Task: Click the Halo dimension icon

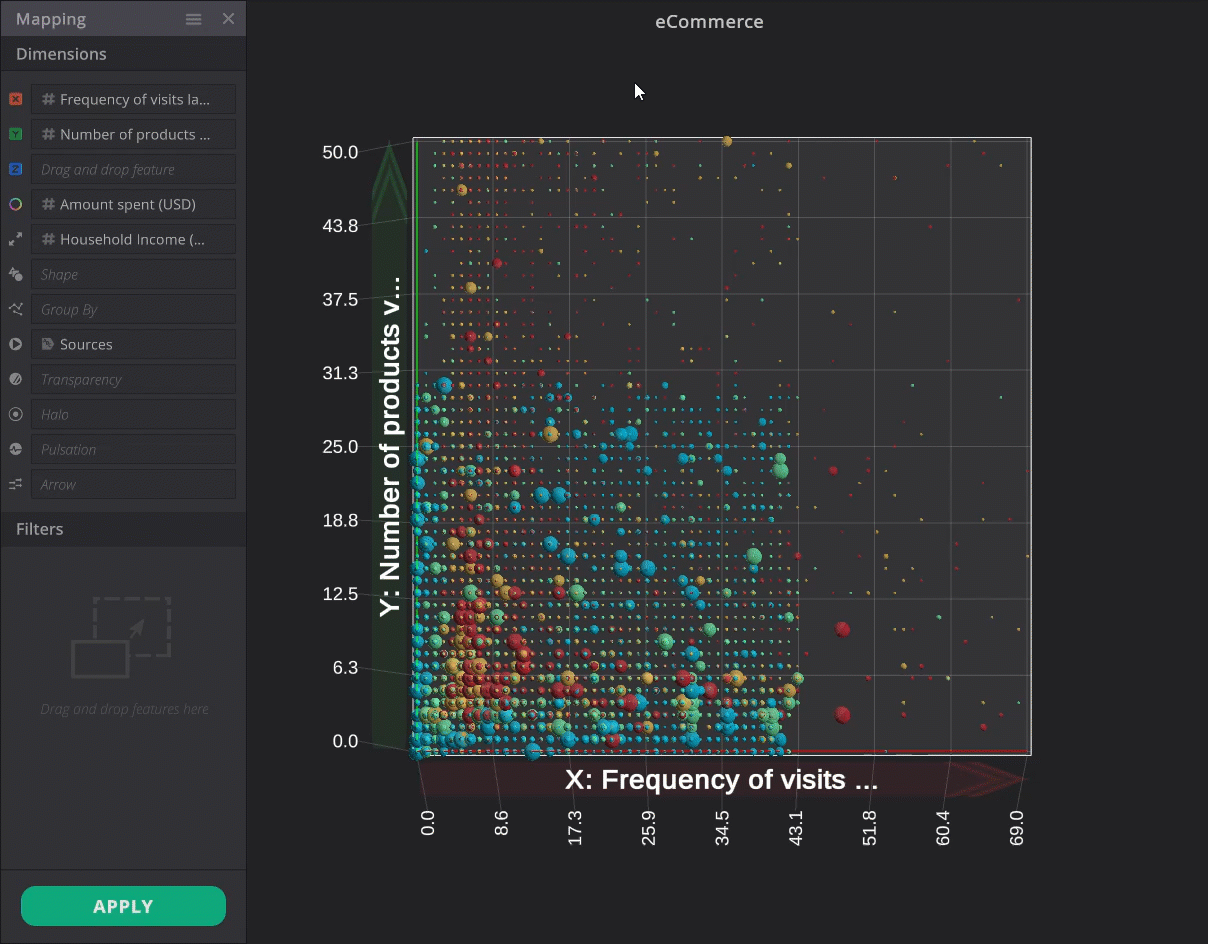Action: point(15,414)
